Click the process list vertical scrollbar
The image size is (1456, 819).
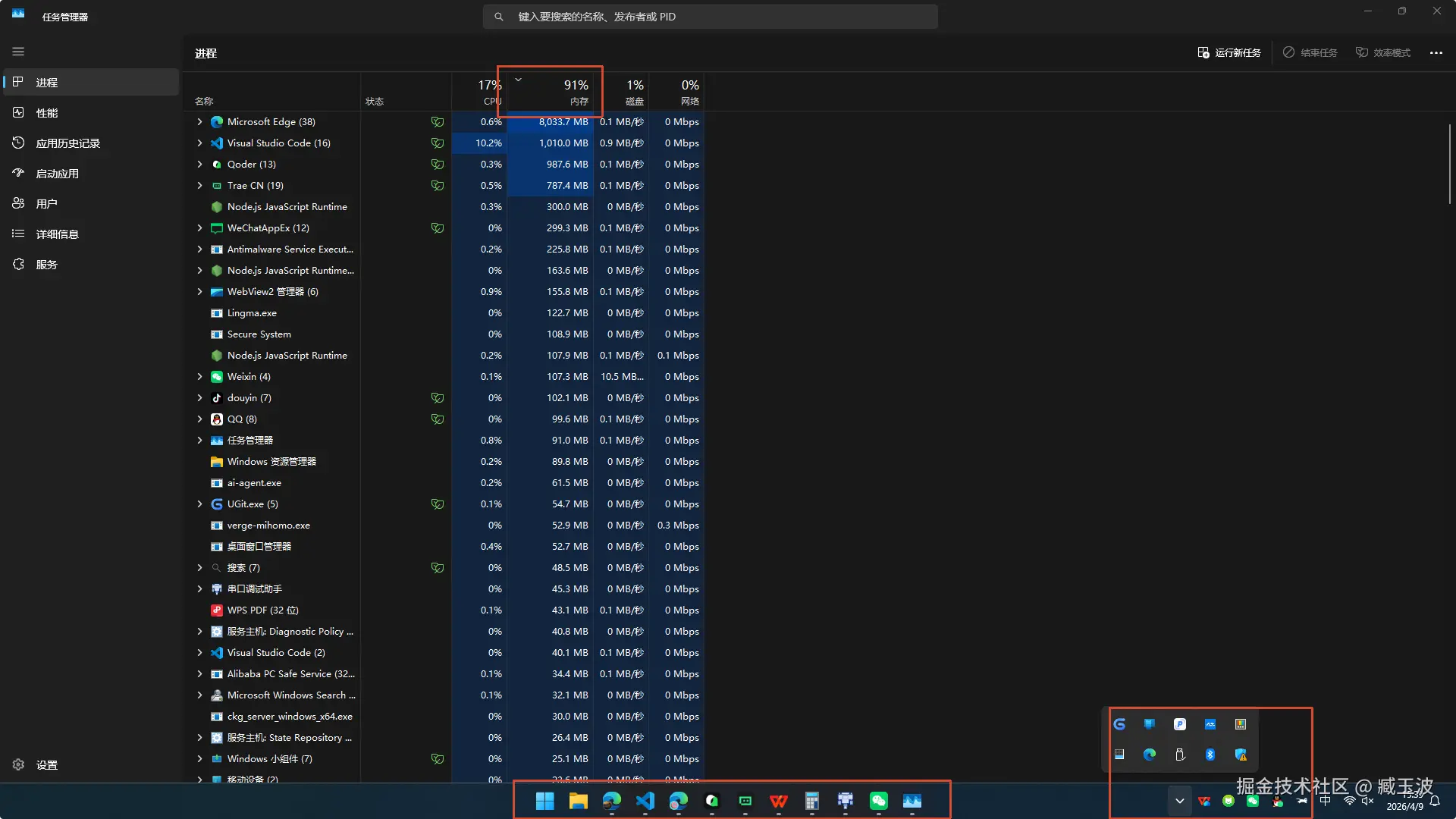[x=1449, y=163]
